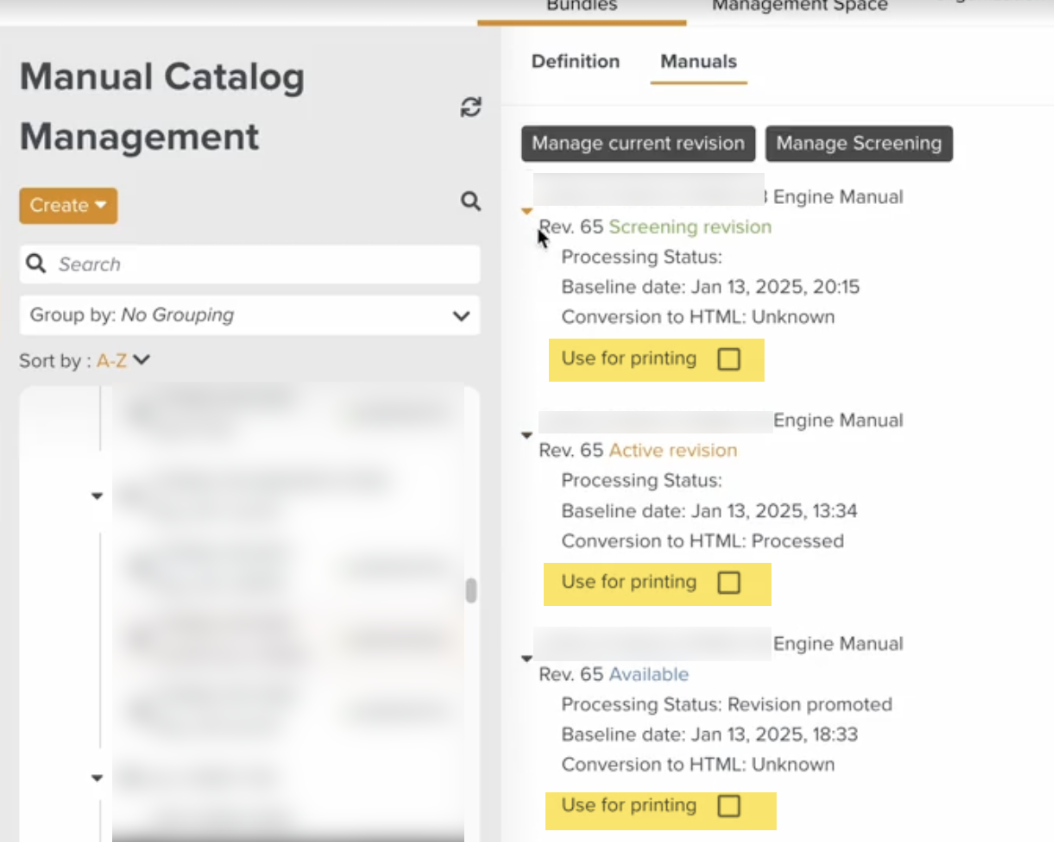Click the catalog list vertical scrollbar thumb

coord(471,591)
